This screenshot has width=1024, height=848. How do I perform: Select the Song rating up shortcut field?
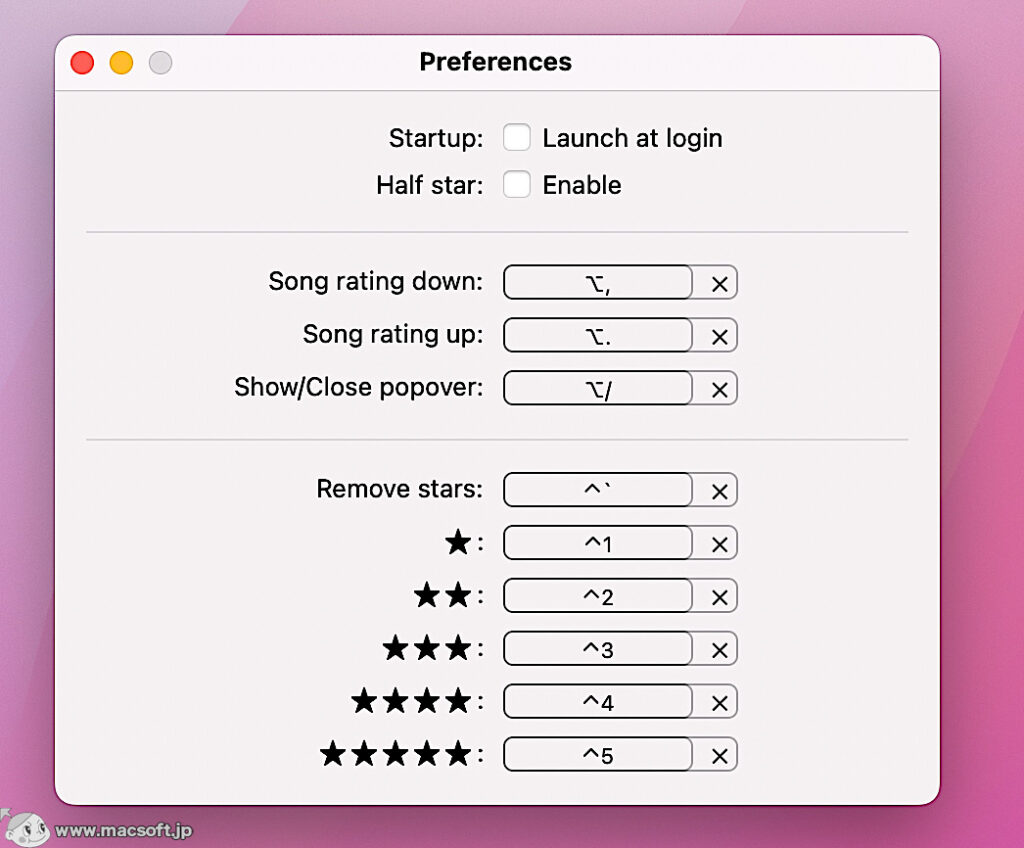(x=597, y=336)
